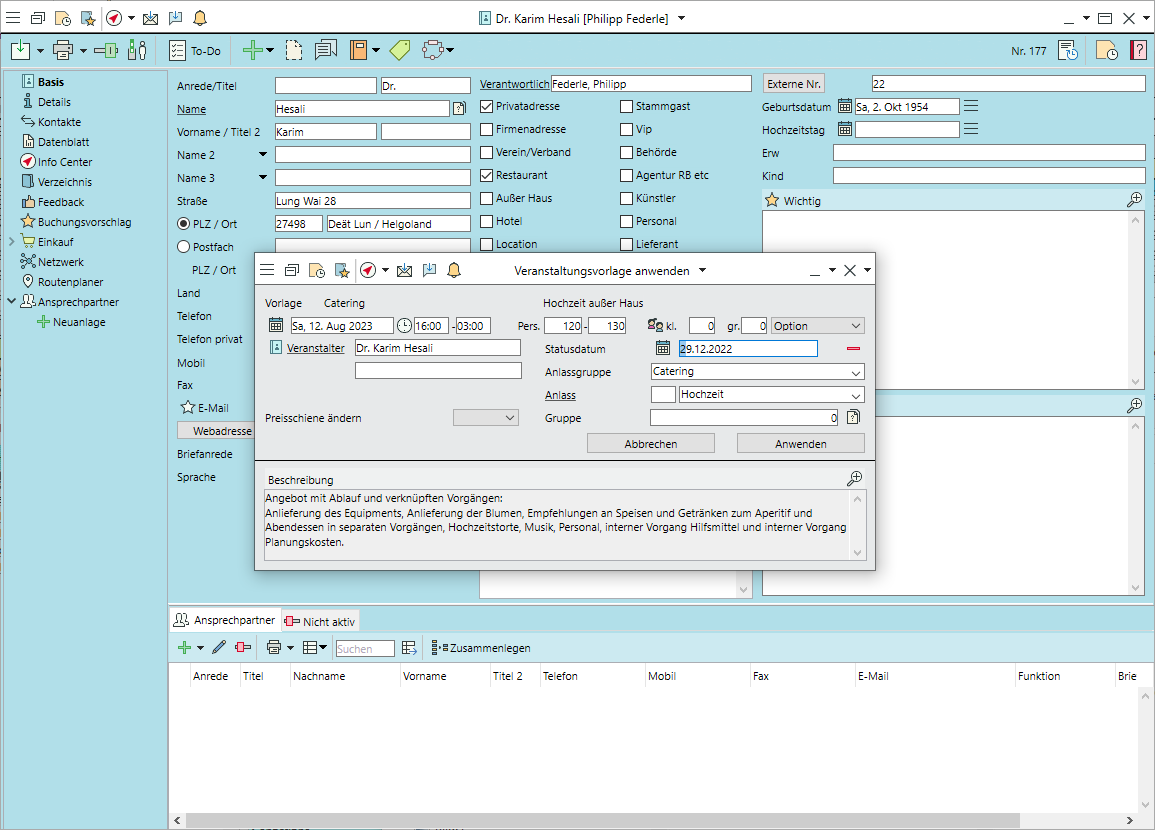
Task: Open the calendar icon next to Geburtsdatum
Action: 845,106
